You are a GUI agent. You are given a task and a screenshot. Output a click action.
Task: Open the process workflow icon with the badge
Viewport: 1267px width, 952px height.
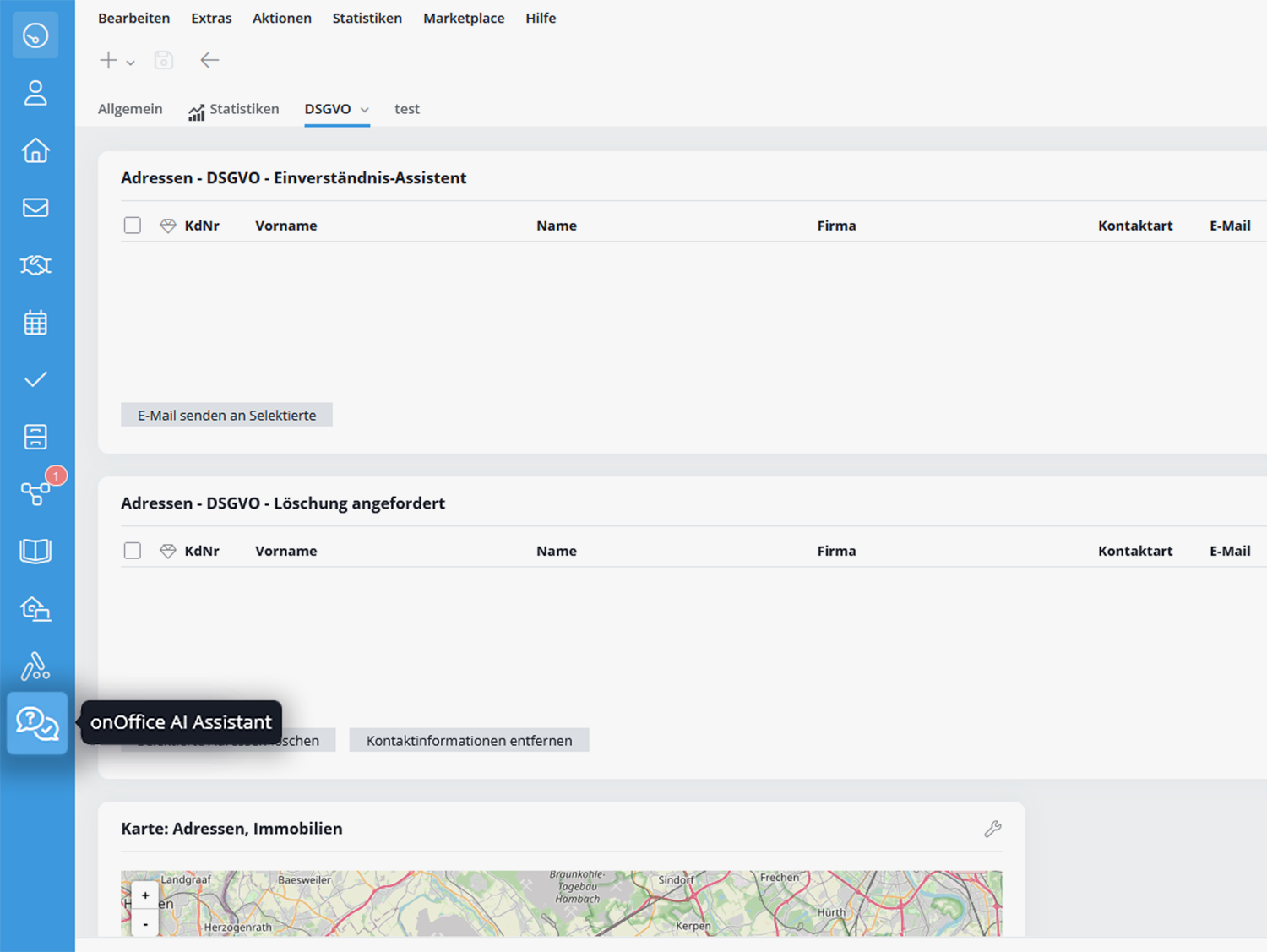[x=35, y=493]
